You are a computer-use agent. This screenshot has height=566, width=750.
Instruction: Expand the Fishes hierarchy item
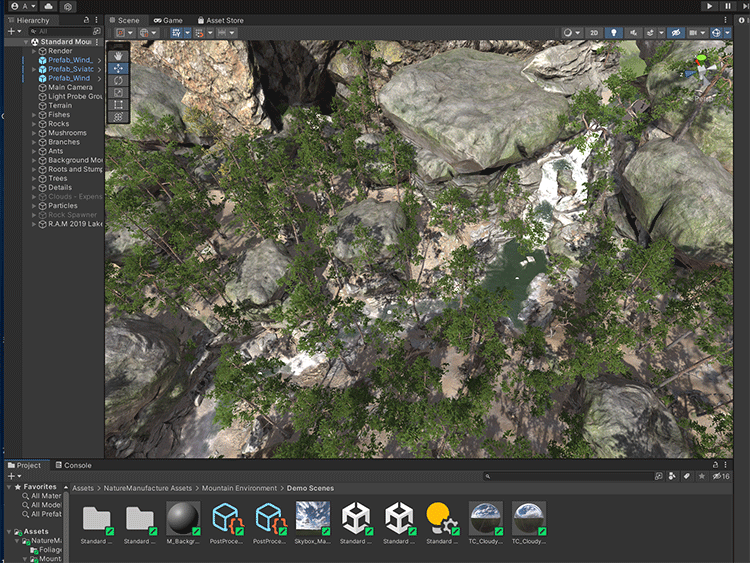click(34, 115)
